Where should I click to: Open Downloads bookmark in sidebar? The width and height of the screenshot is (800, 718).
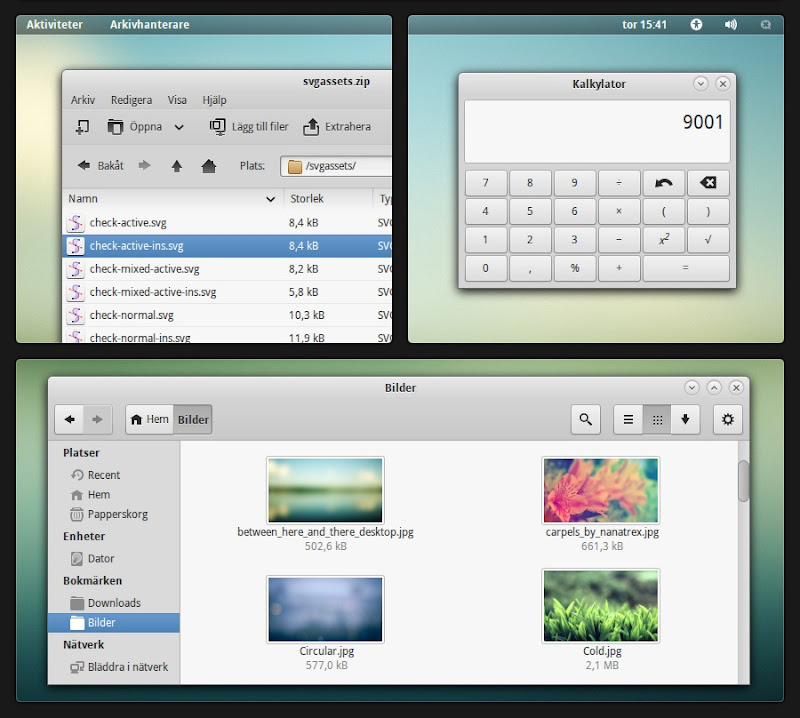(114, 603)
